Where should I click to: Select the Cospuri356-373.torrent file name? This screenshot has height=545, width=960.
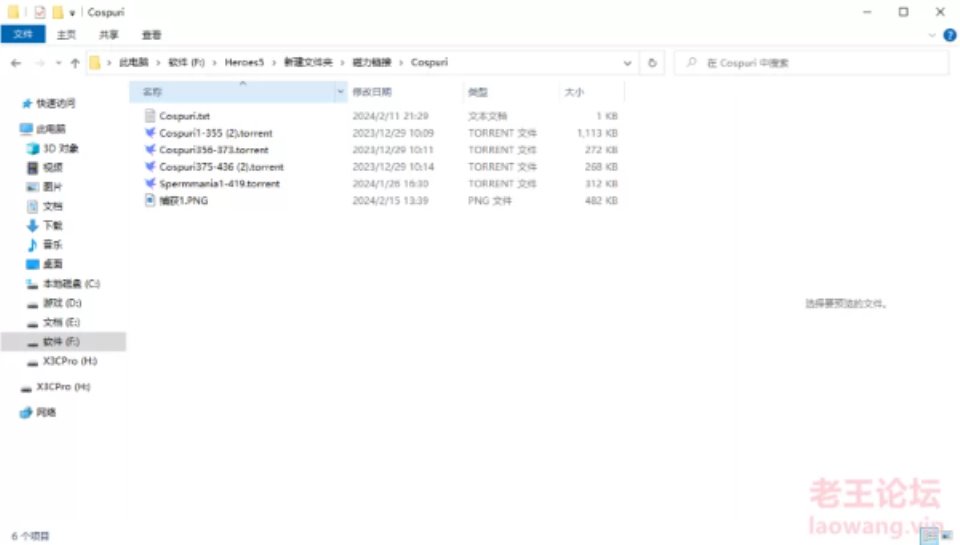point(214,149)
